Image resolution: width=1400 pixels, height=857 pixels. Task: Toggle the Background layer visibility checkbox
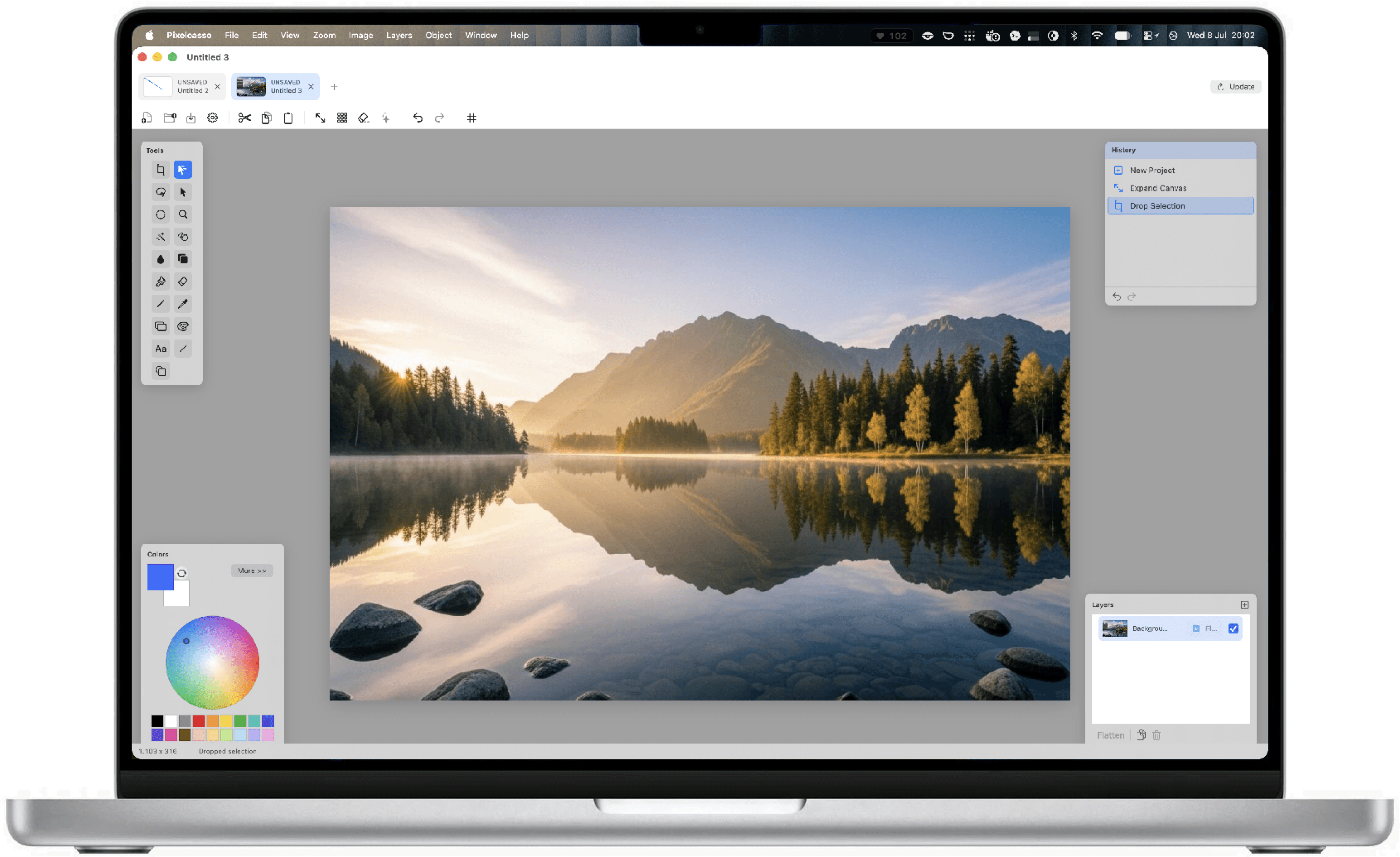[1233, 629]
